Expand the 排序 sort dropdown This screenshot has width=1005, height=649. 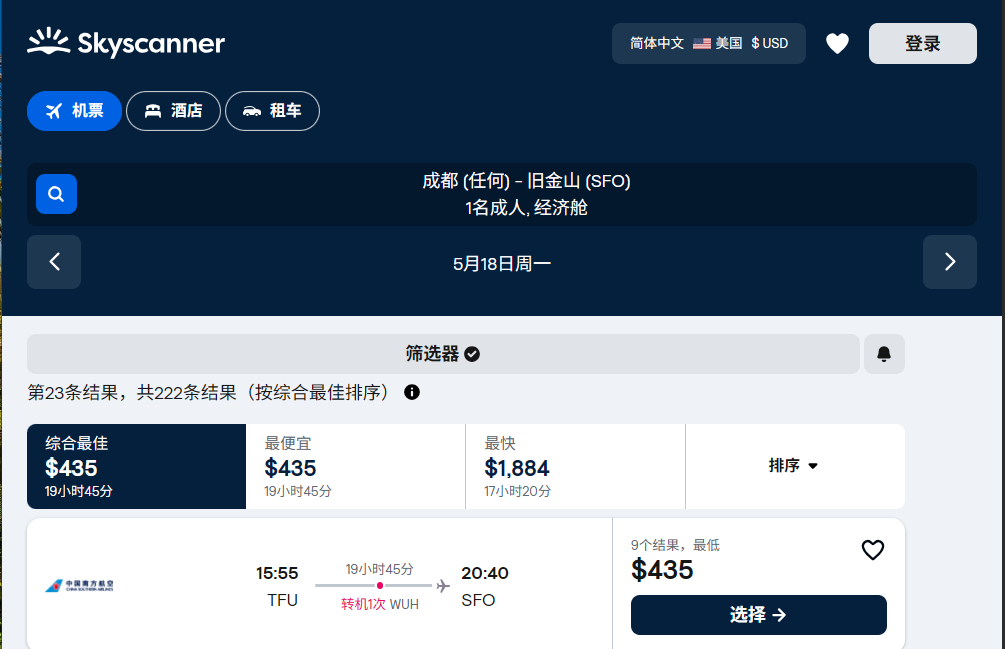794,466
